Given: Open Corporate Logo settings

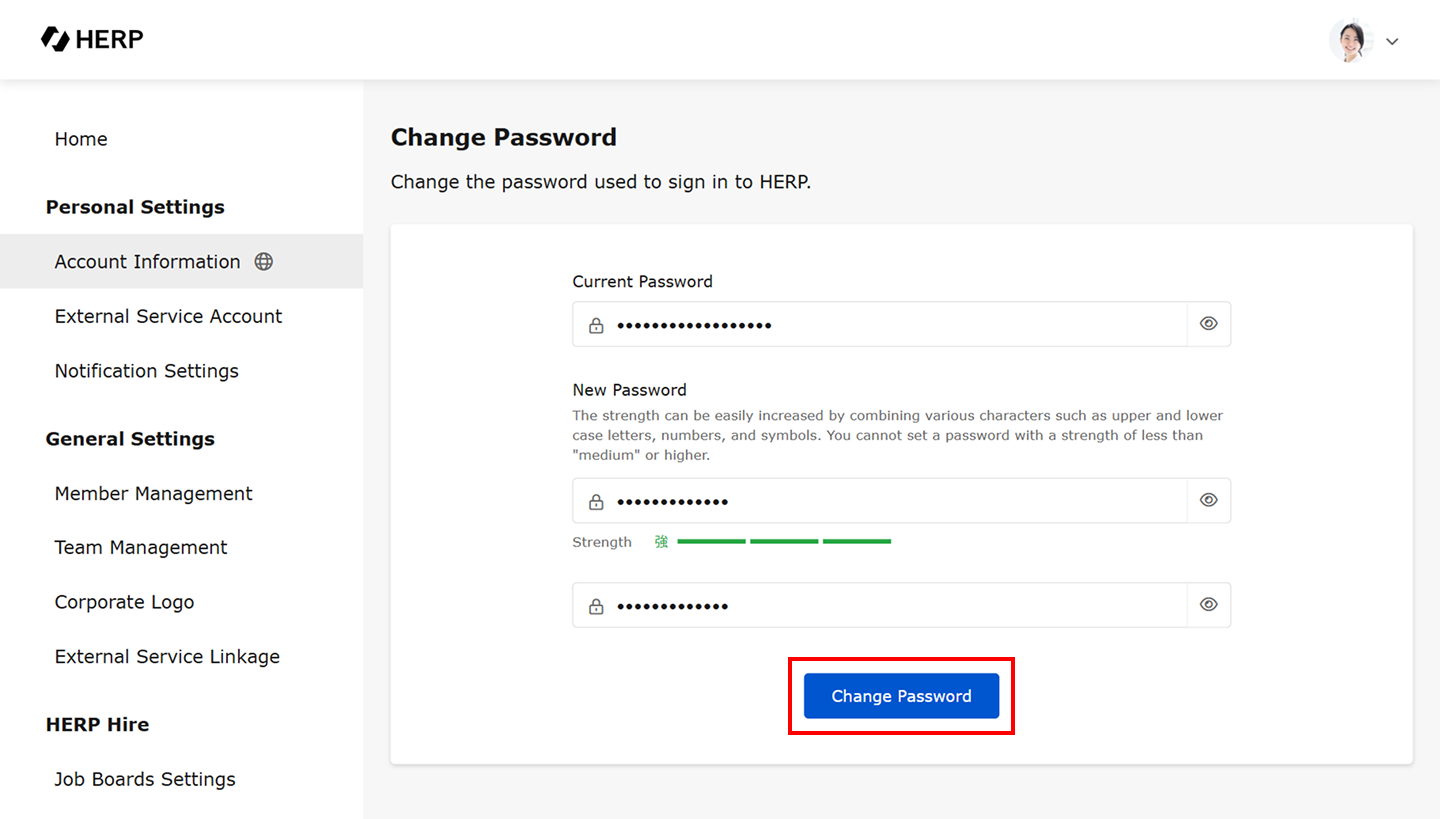Looking at the screenshot, I should coord(124,602).
